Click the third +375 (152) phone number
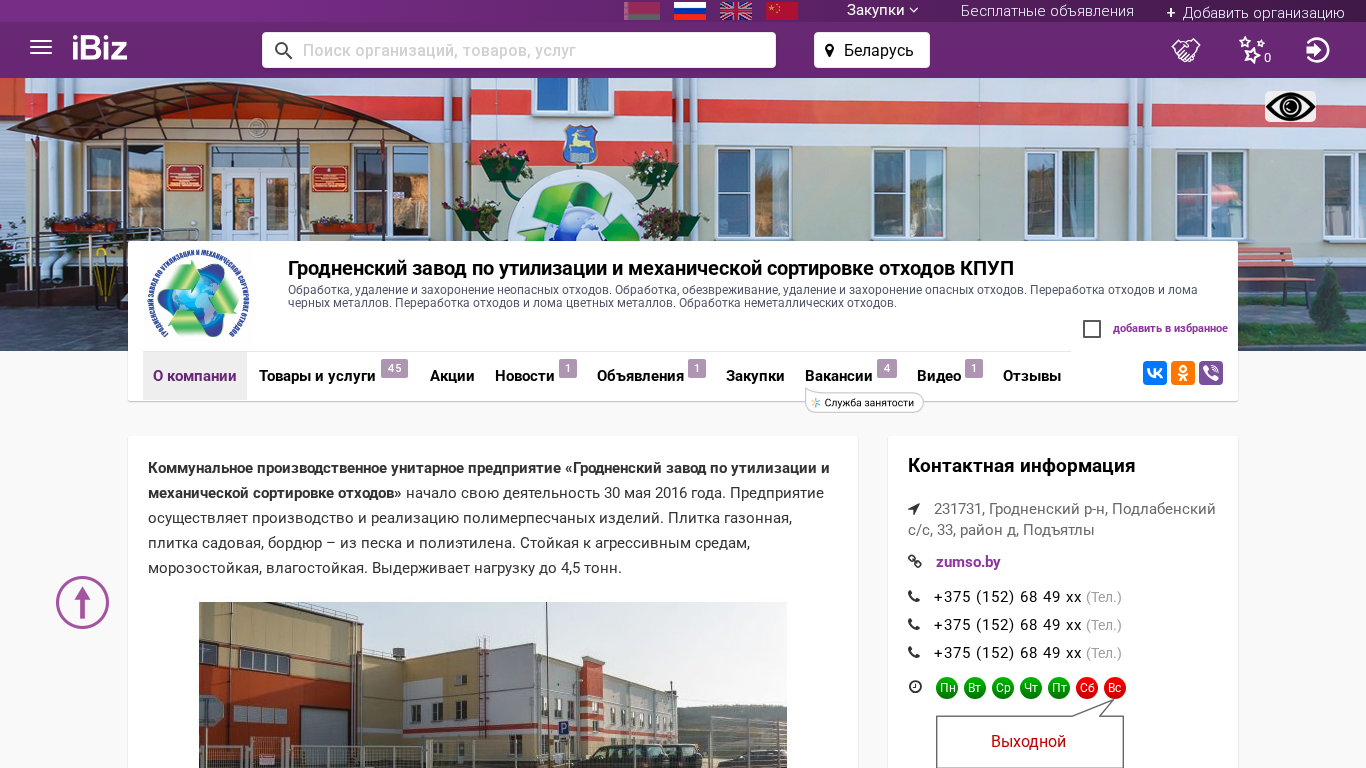 click(x=1007, y=653)
